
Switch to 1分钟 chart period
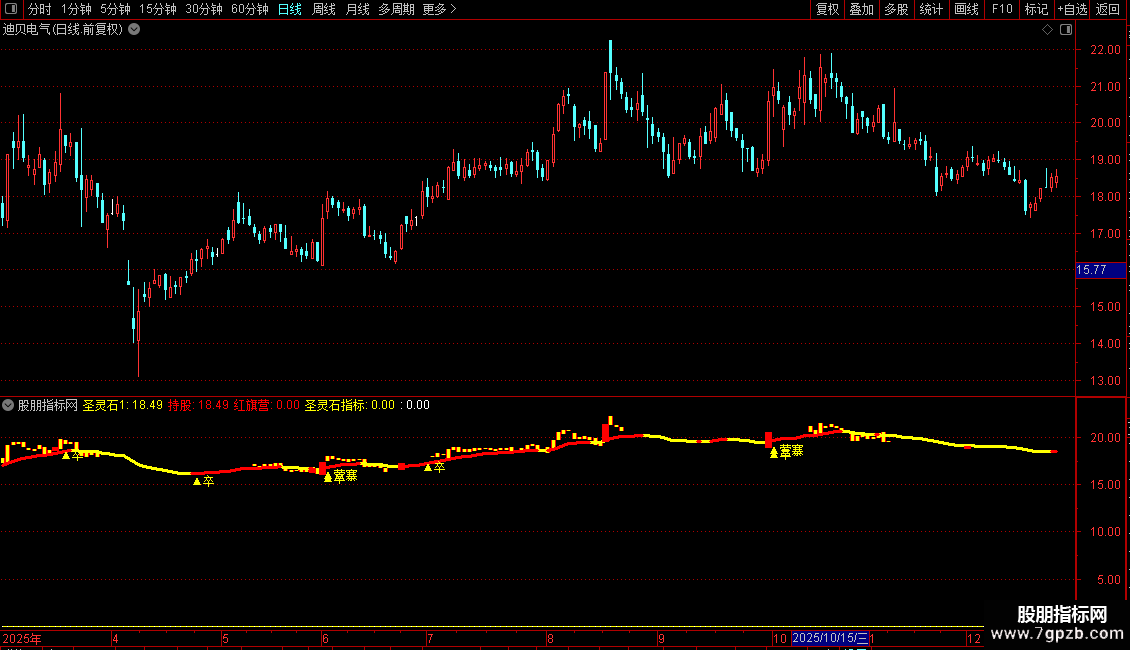[76, 9]
